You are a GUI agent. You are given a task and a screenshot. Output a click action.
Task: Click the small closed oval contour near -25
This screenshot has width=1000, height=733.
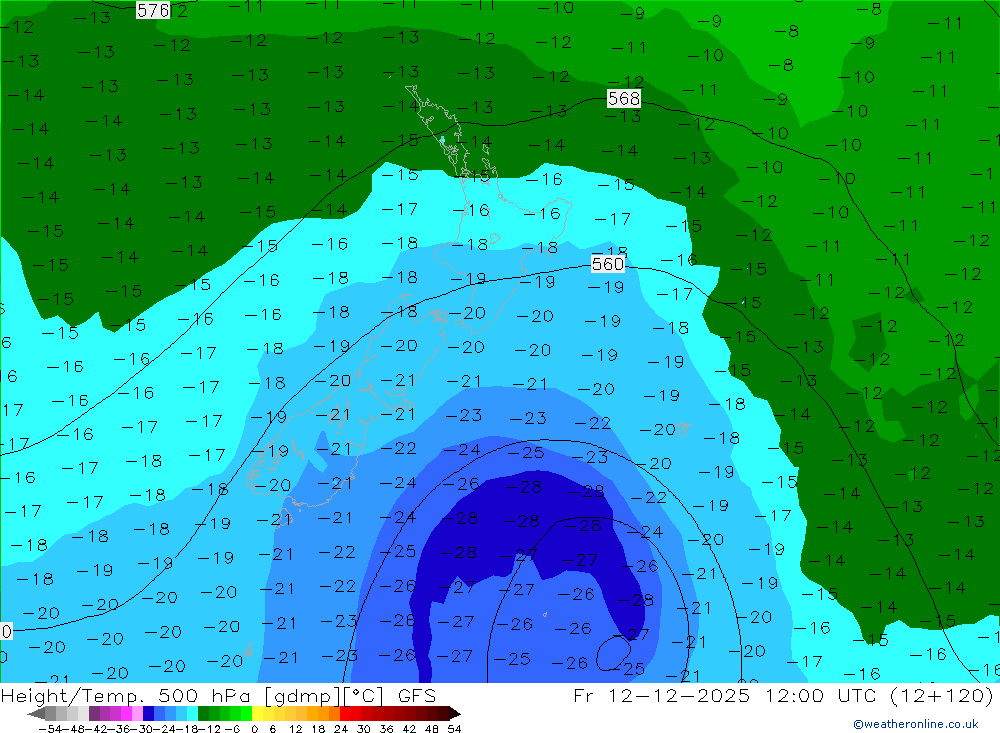(x=614, y=653)
